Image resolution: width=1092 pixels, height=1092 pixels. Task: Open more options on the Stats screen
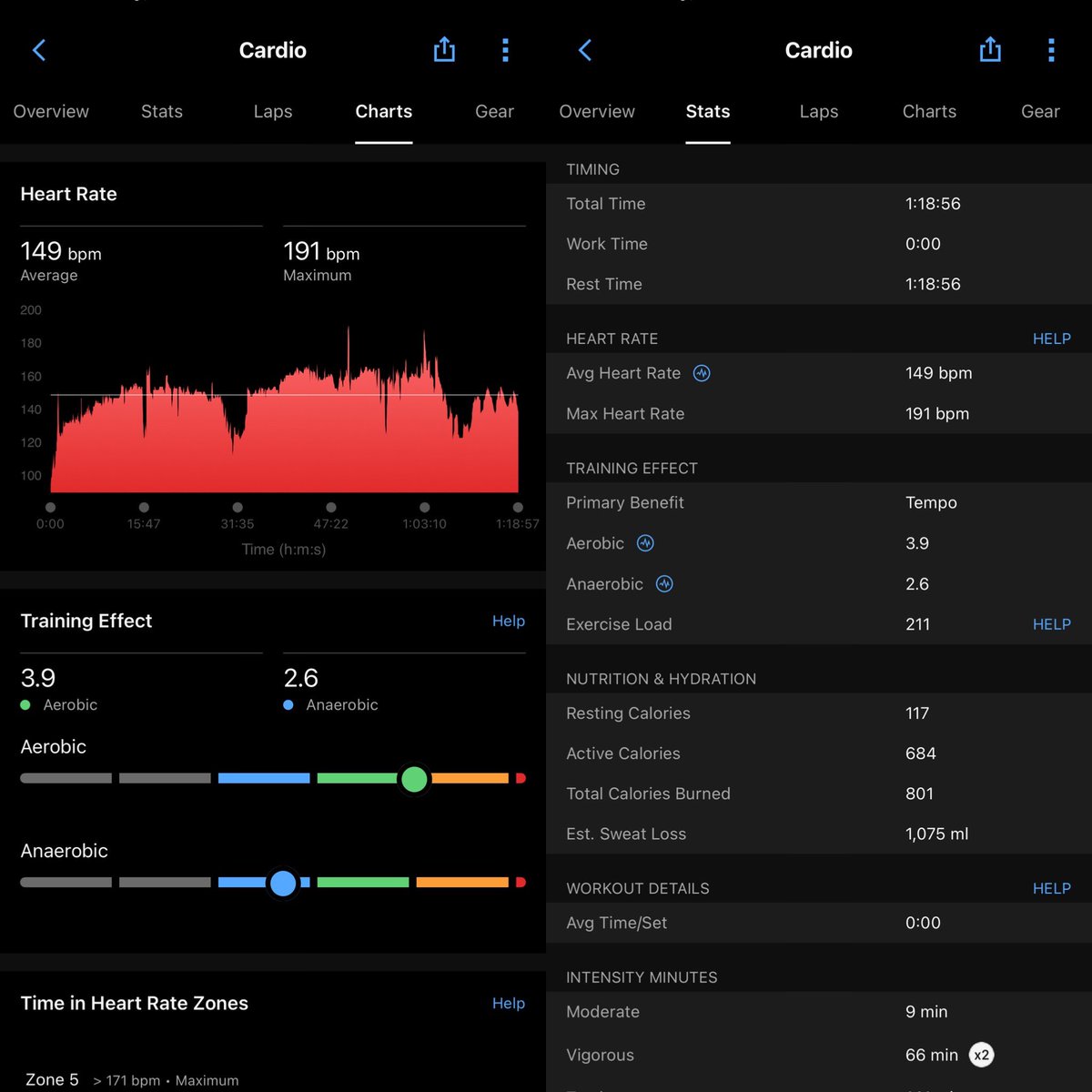(x=1051, y=50)
